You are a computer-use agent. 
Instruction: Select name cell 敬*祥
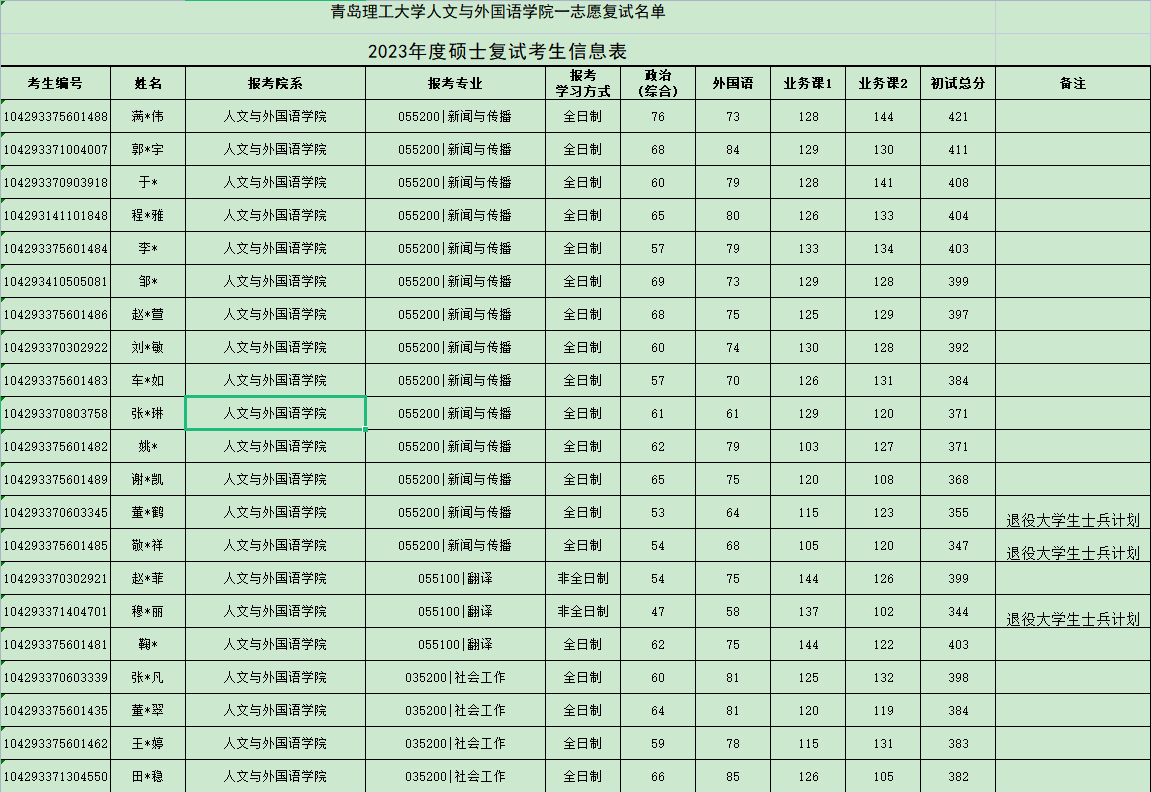click(148, 545)
